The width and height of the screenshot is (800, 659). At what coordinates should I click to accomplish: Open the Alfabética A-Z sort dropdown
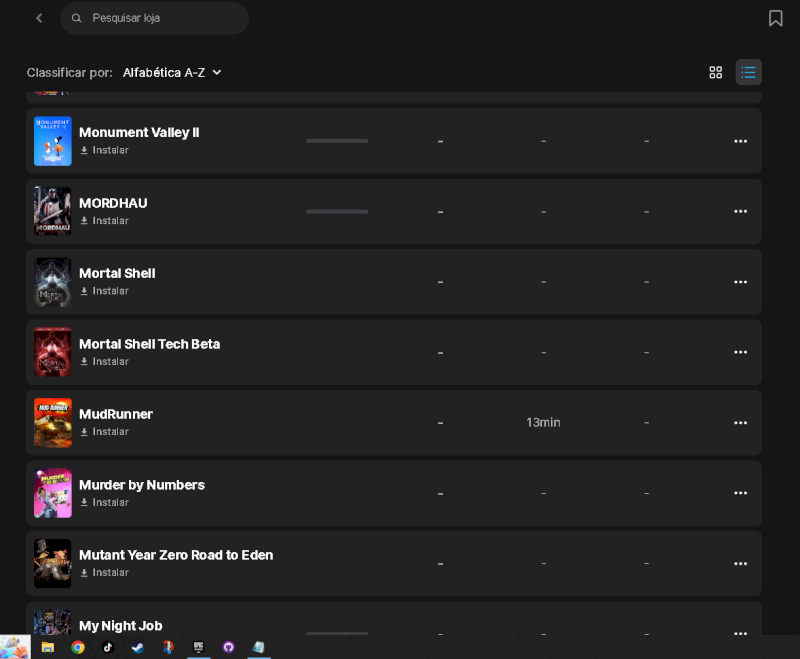172,73
